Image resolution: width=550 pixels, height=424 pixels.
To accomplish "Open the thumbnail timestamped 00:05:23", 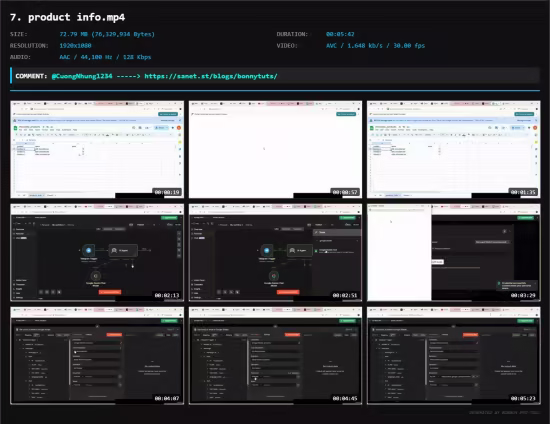I will (454, 356).
